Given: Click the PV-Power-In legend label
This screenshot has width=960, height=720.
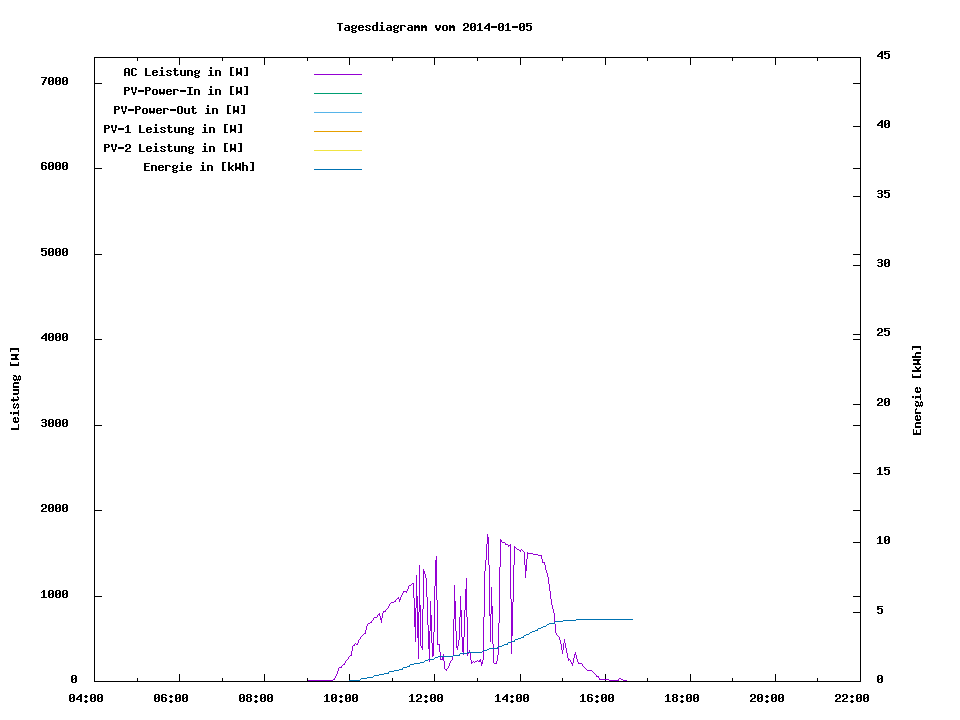Looking at the screenshot, I should tap(186, 91).
